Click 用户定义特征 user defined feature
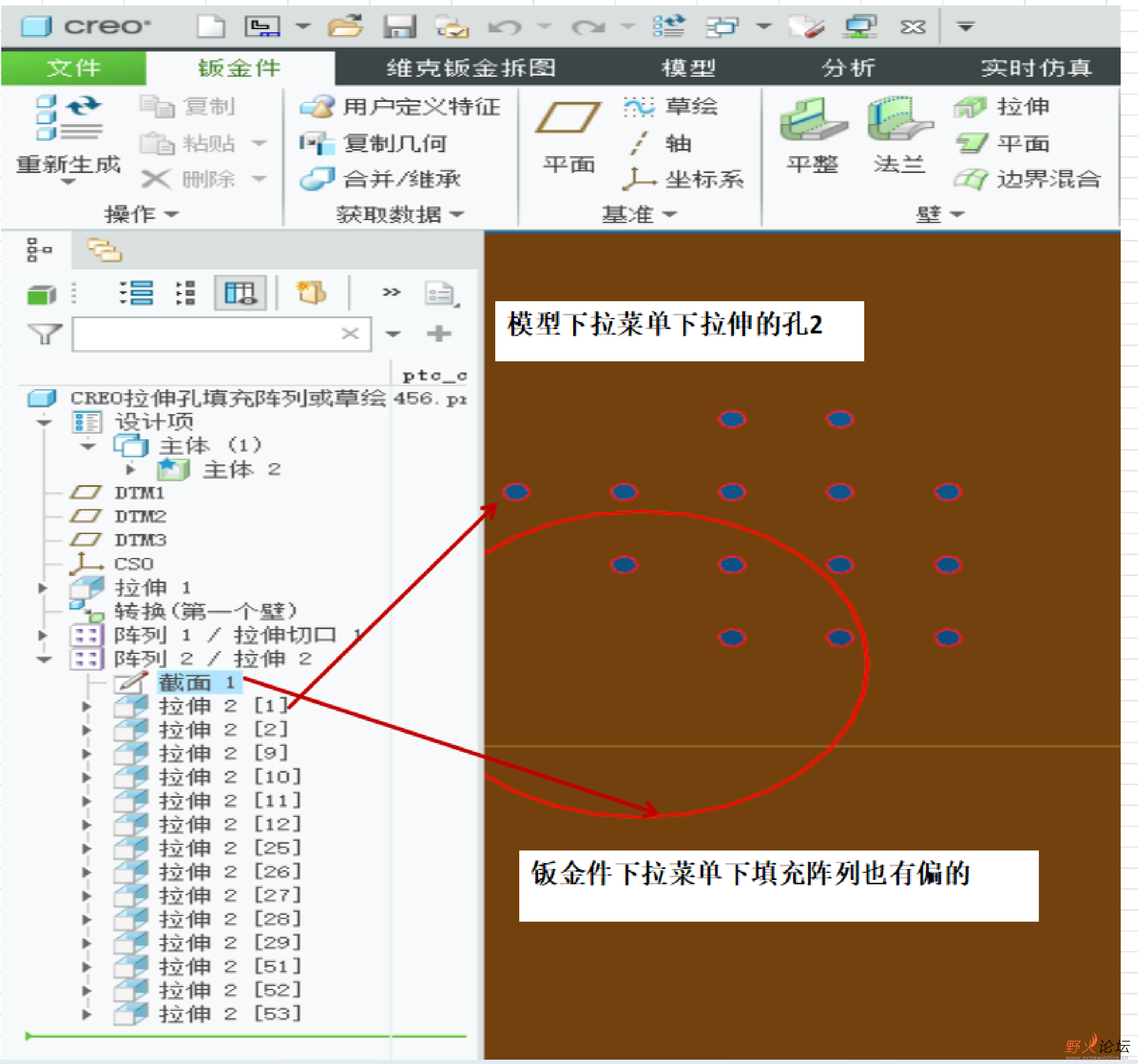Viewport: 1138px width, 1064px height. (x=400, y=107)
